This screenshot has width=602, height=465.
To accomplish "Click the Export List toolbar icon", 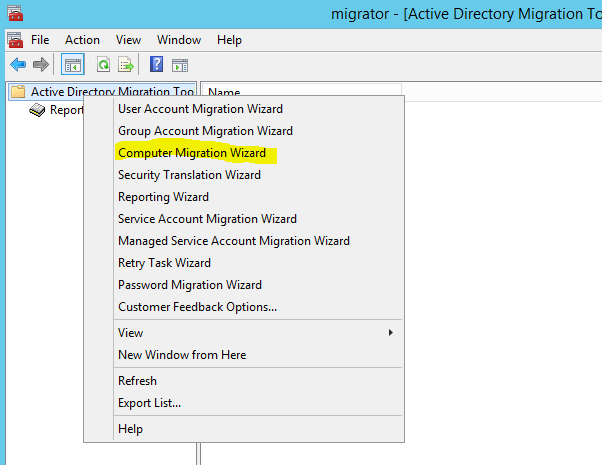I will point(126,65).
